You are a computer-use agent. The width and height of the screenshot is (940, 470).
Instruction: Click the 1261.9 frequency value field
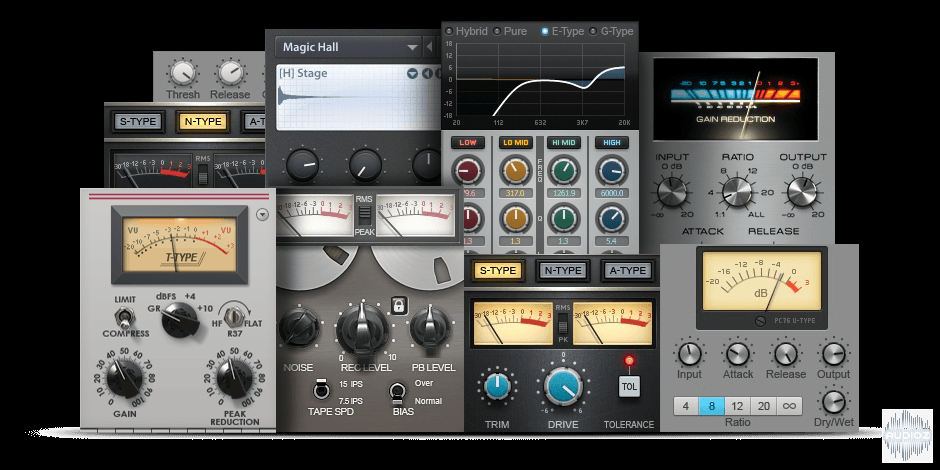click(564, 193)
